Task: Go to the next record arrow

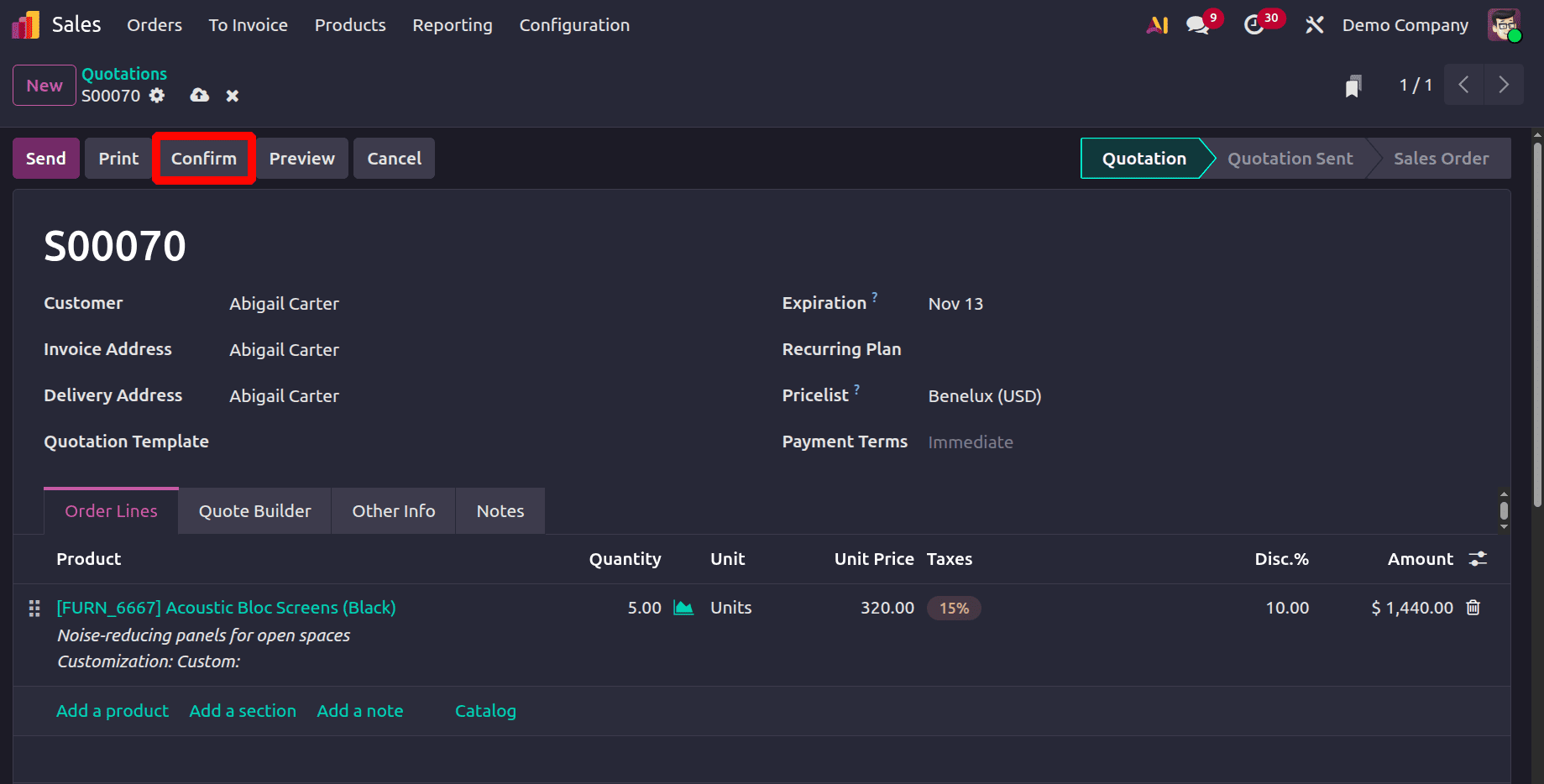Action: [x=1504, y=85]
